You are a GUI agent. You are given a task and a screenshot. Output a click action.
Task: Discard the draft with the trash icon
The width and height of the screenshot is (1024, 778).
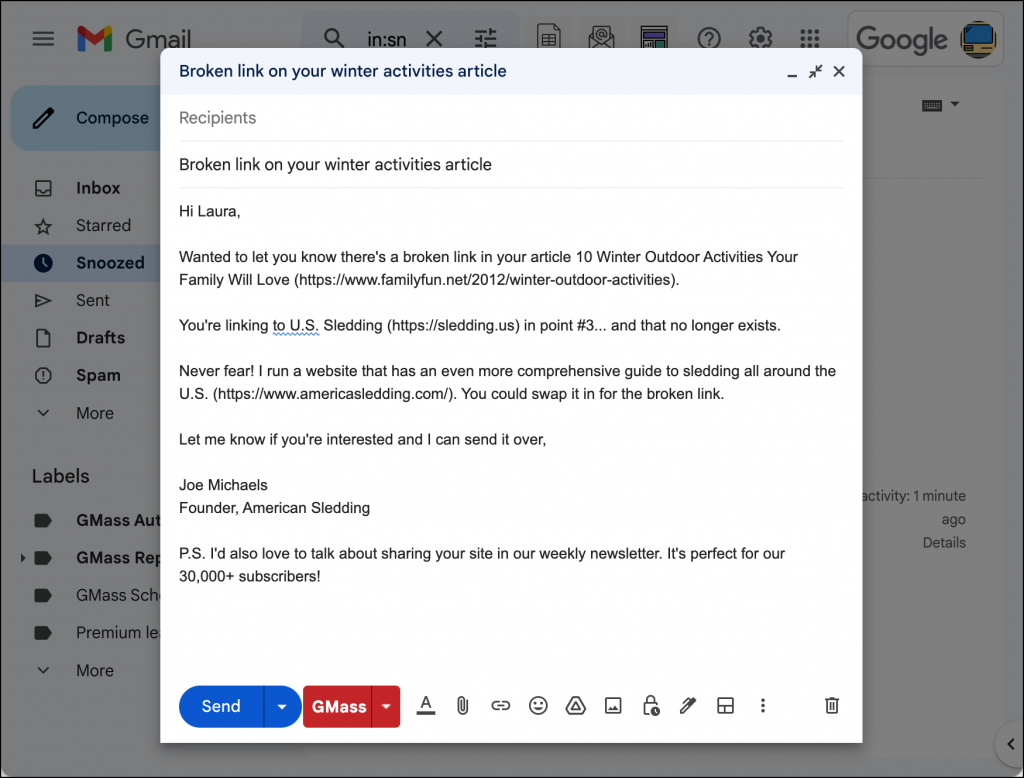click(831, 706)
